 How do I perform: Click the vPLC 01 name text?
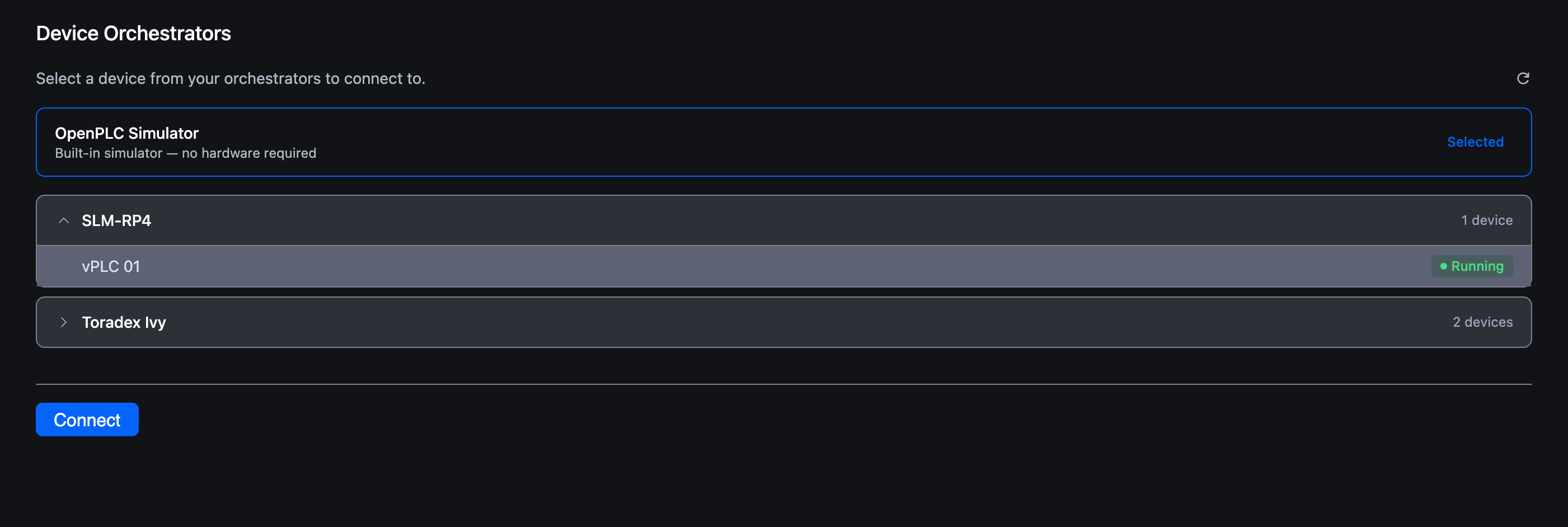click(x=111, y=266)
